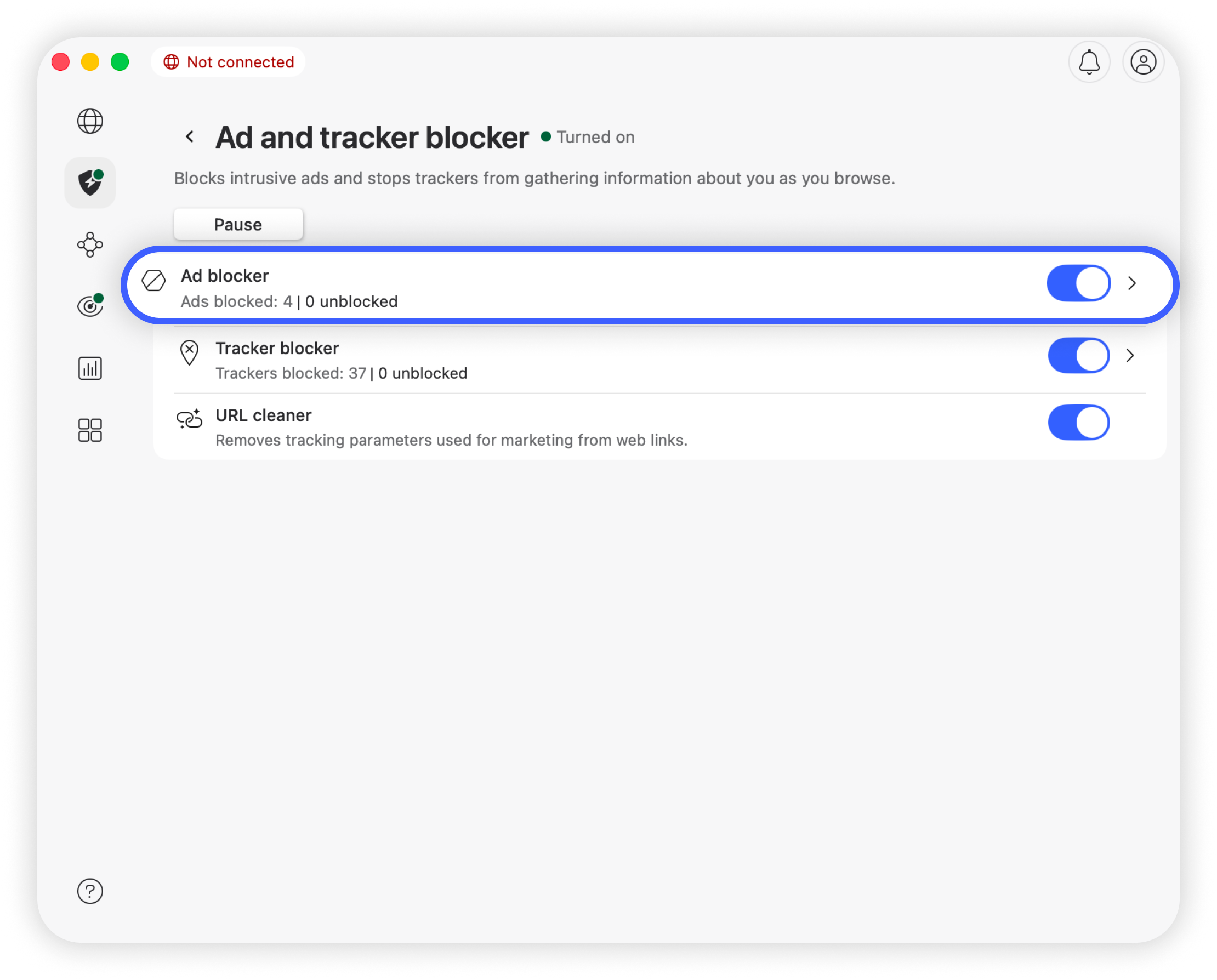Turn off the Ad blocker toggle

tap(1078, 283)
